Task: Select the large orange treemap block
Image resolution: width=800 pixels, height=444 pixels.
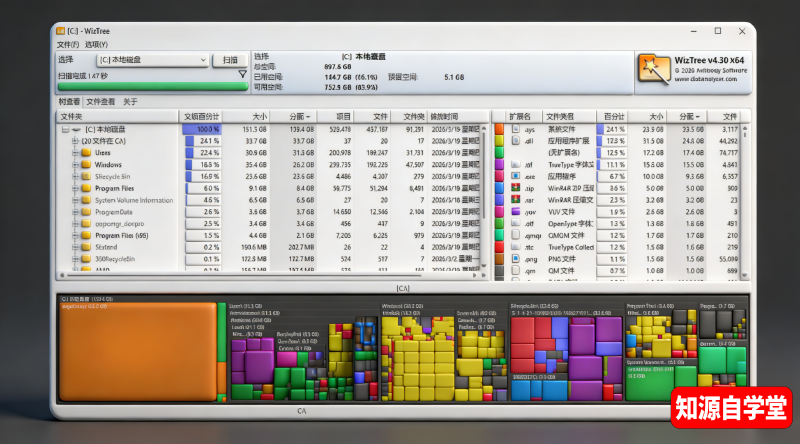Action: (x=138, y=351)
